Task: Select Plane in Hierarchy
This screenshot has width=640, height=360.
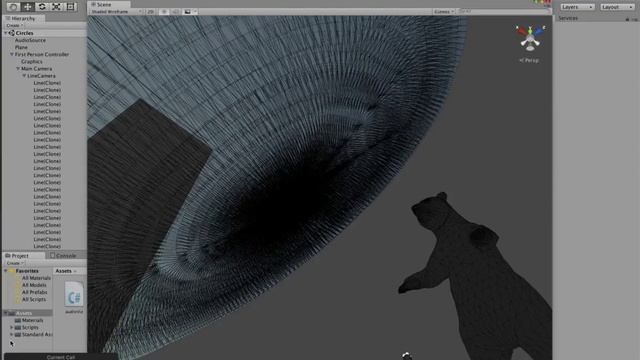Action: point(21,47)
